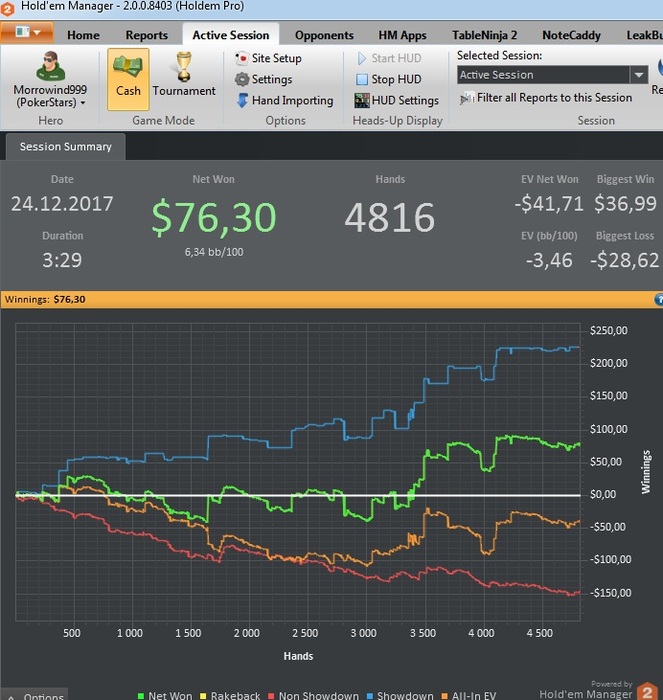The image size is (663, 700).
Task: Click the 2 500 hands axis label
Action: click(x=305, y=633)
